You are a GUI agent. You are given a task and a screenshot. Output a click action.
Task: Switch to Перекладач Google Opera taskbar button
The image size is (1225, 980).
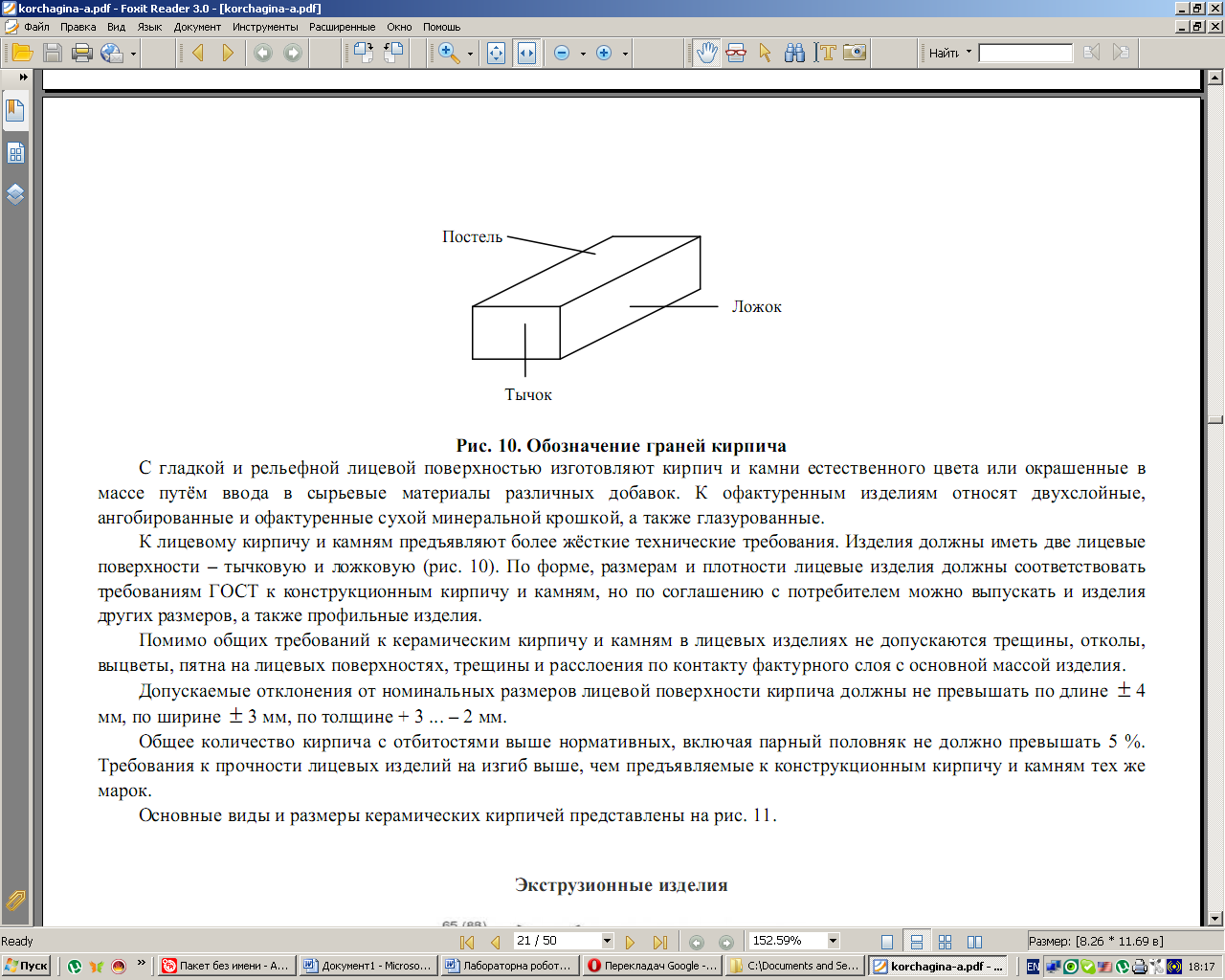pyautogui.click(x=653, y=966)
